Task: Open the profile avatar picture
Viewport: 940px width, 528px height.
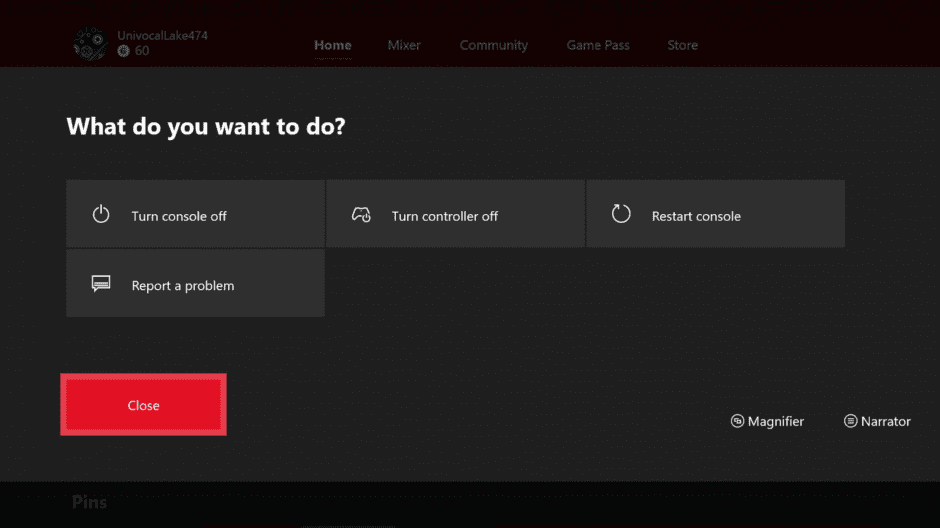Action: (90, 43)
